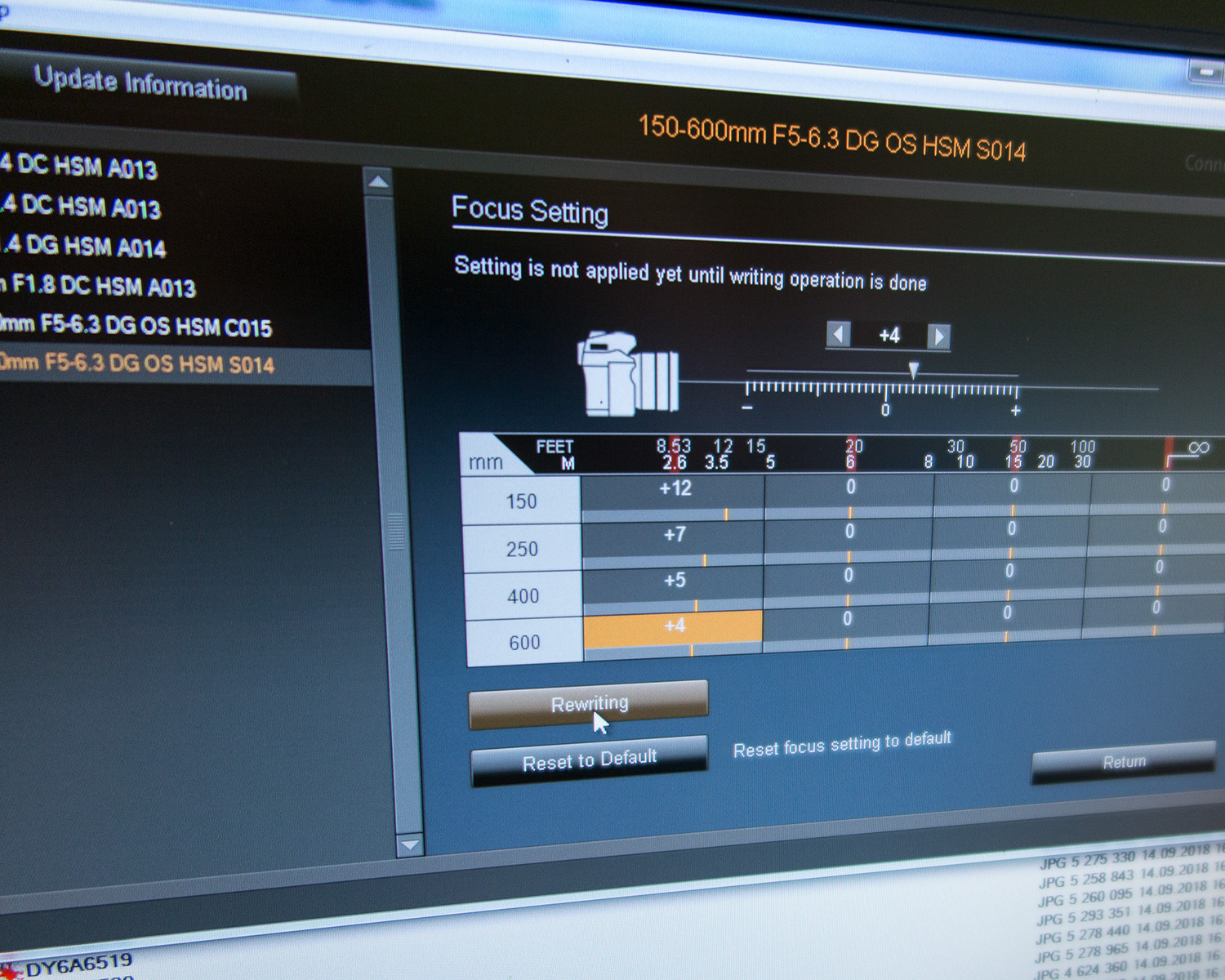Choose the F5-6.3 DG OS HSM C015 lens

(139, 326)
